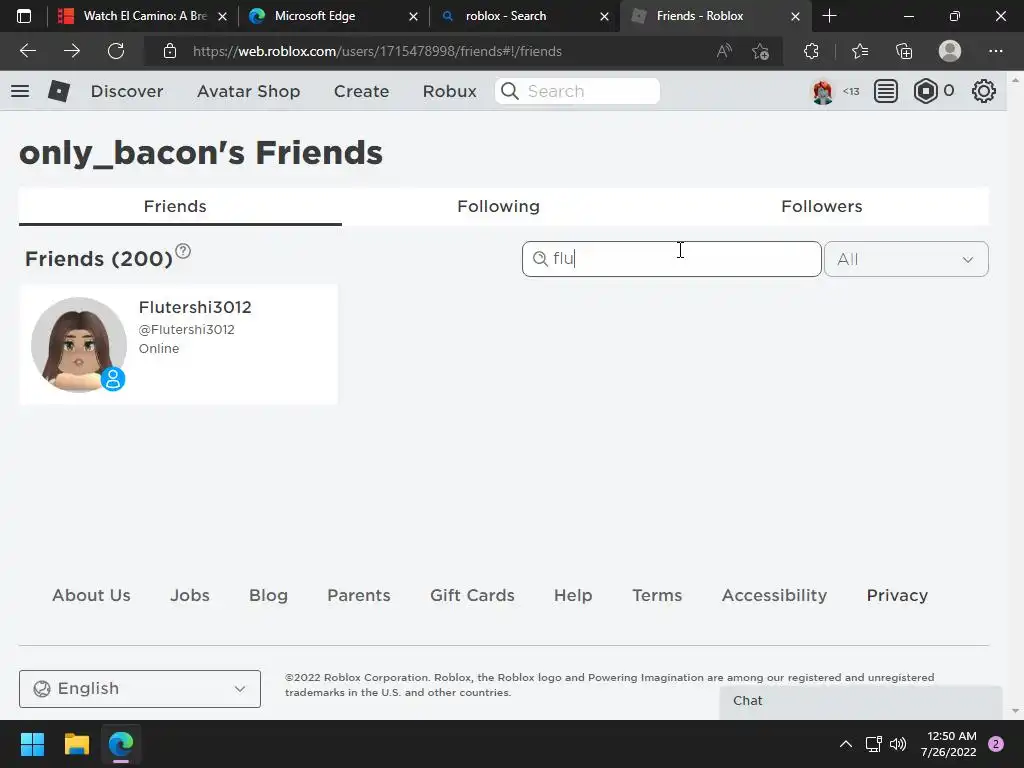This screenshot has height=768, width=1024.
Task: Open the Edge profile icon
Action: click(x=950, y=51)
